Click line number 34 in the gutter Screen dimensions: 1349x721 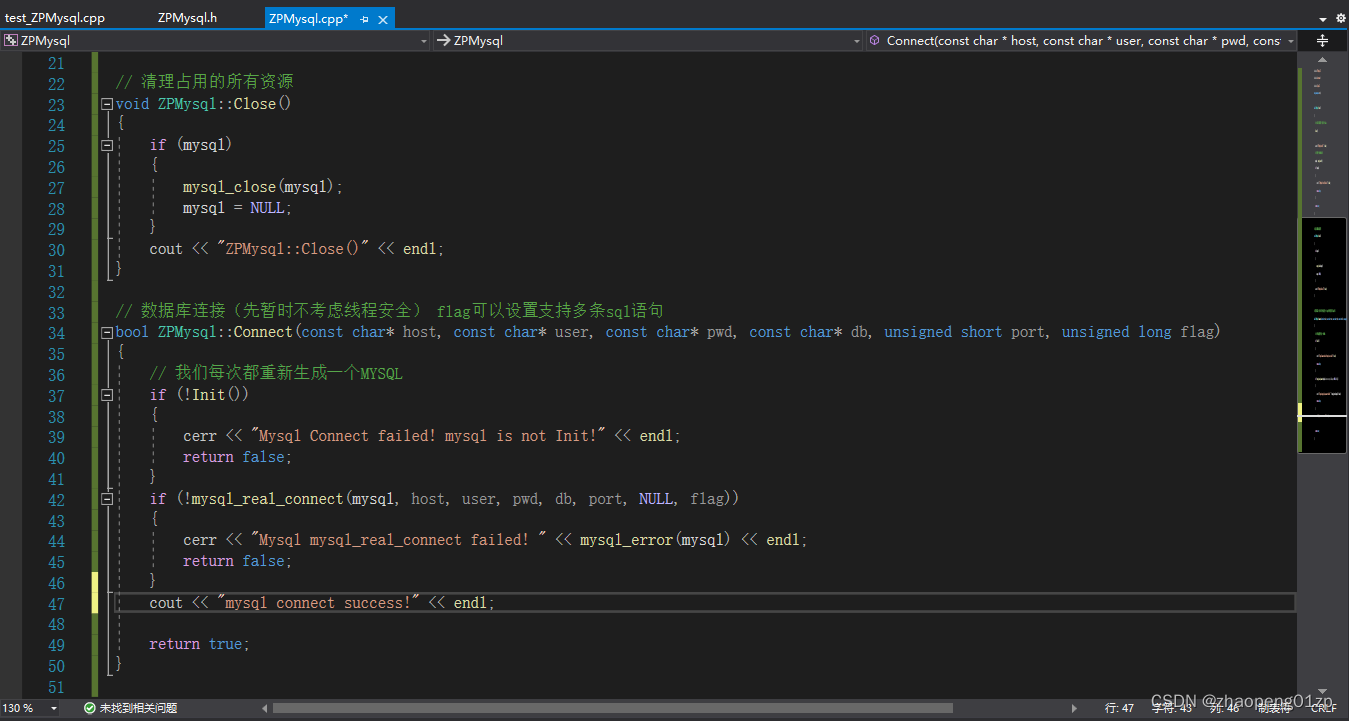(x=56, y=333)
